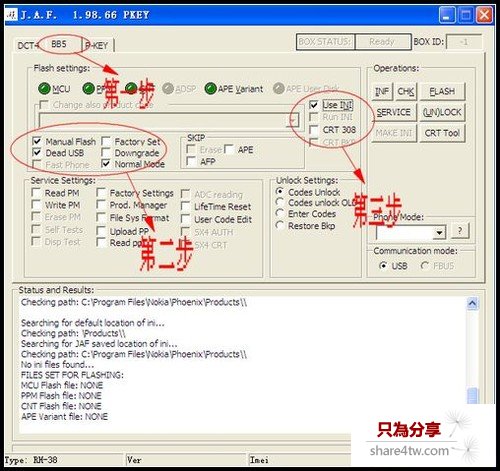Enable the User Code Edit checkbox
The width and height of the screenshot is (500, 471).
click(x=185, y=219)
